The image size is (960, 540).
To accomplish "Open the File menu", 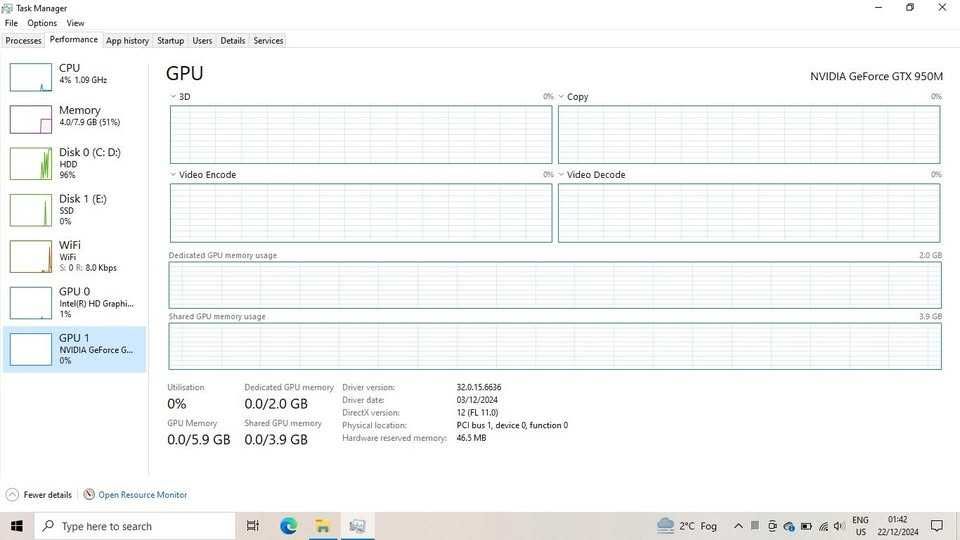I will [11, 23].
